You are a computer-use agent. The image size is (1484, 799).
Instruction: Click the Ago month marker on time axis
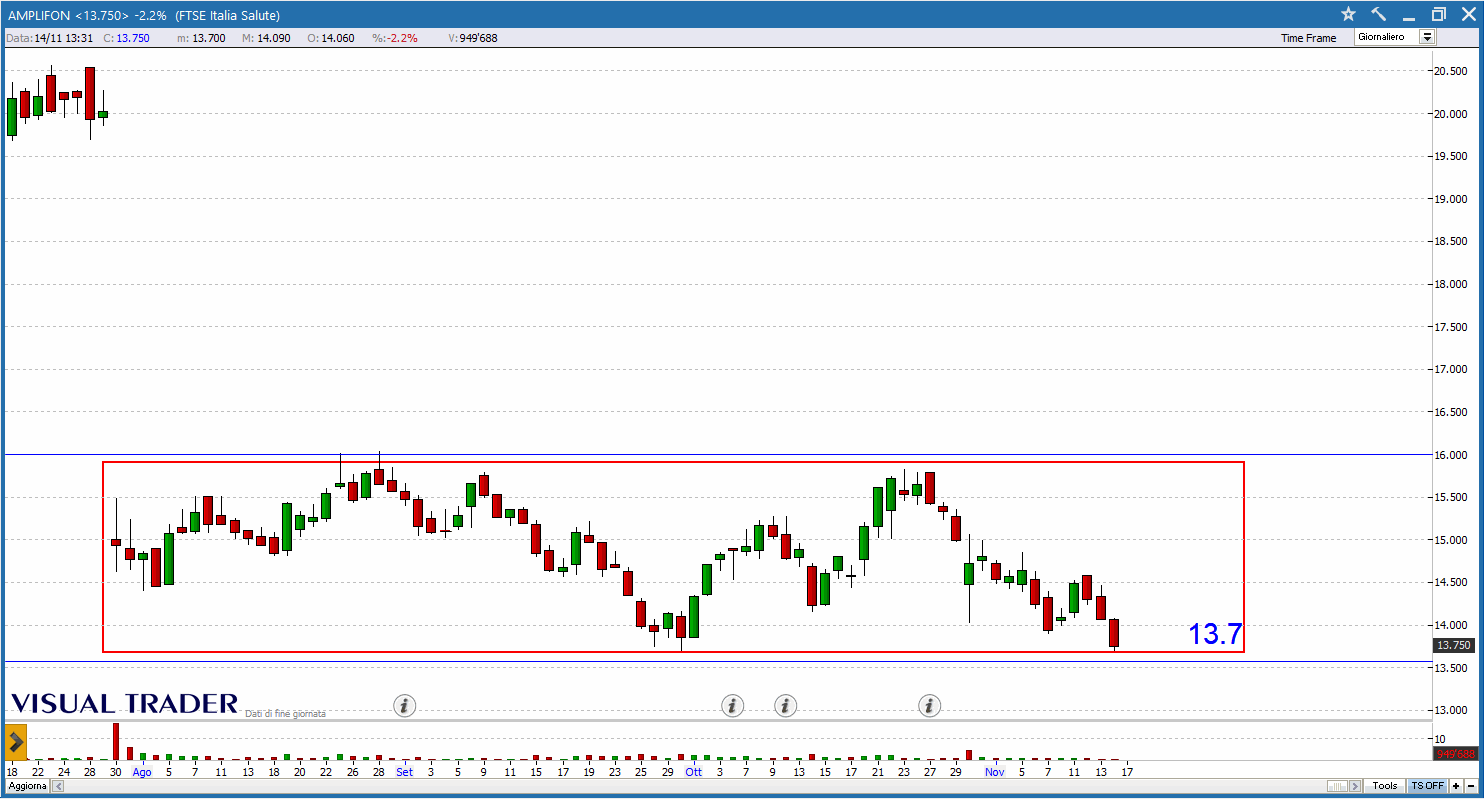pos(142,772)
